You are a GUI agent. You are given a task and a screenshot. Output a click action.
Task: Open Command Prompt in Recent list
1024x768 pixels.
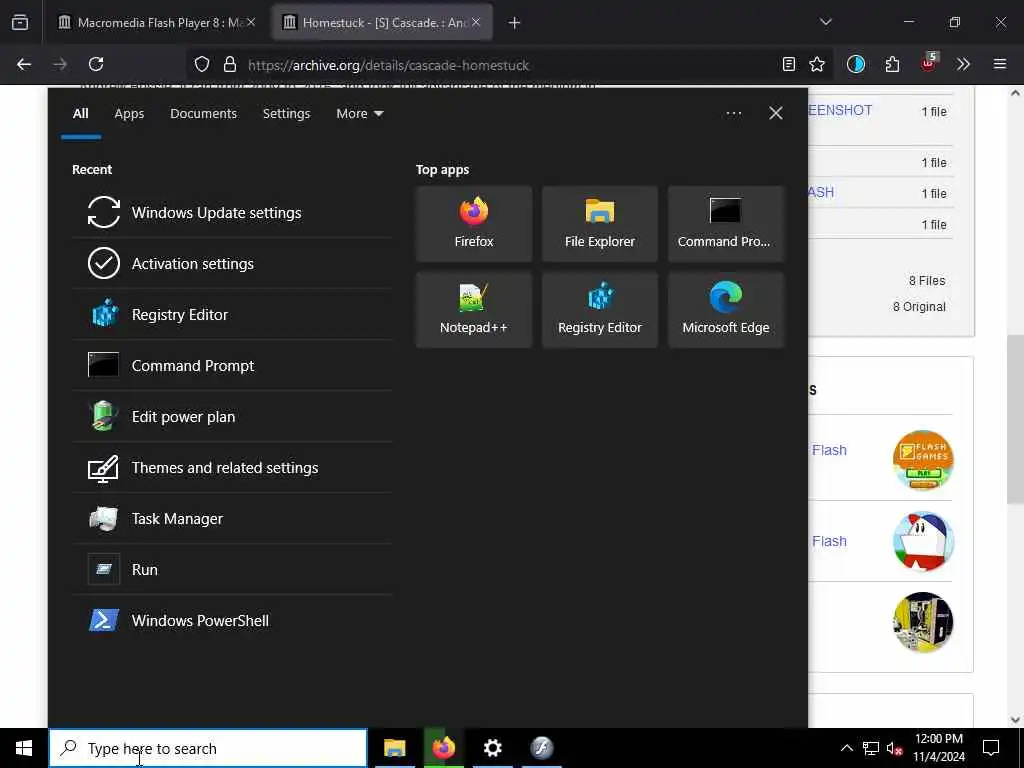click(x=232, y=365)
